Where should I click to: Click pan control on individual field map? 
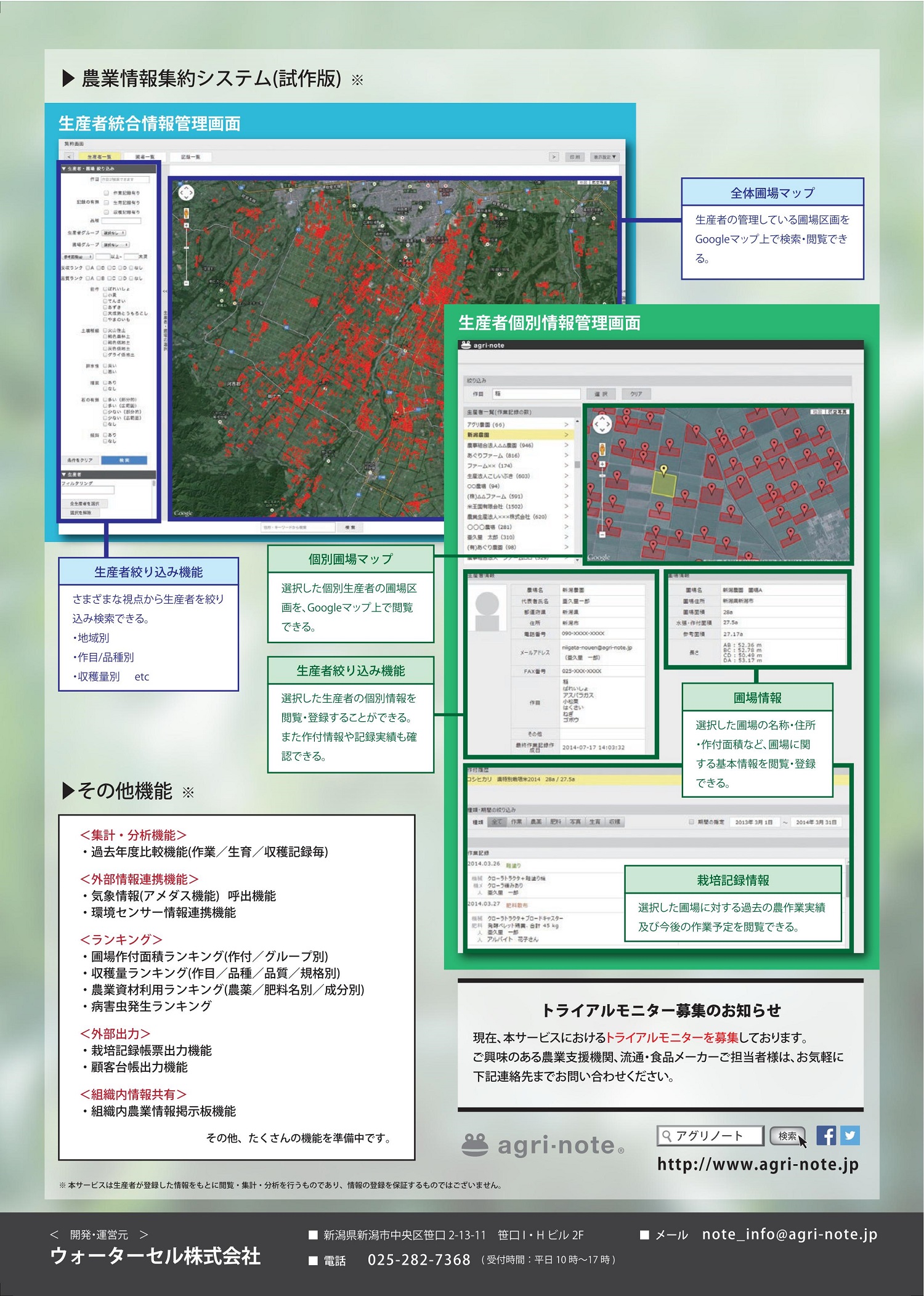pyautogui.click(x=602, y=424)
